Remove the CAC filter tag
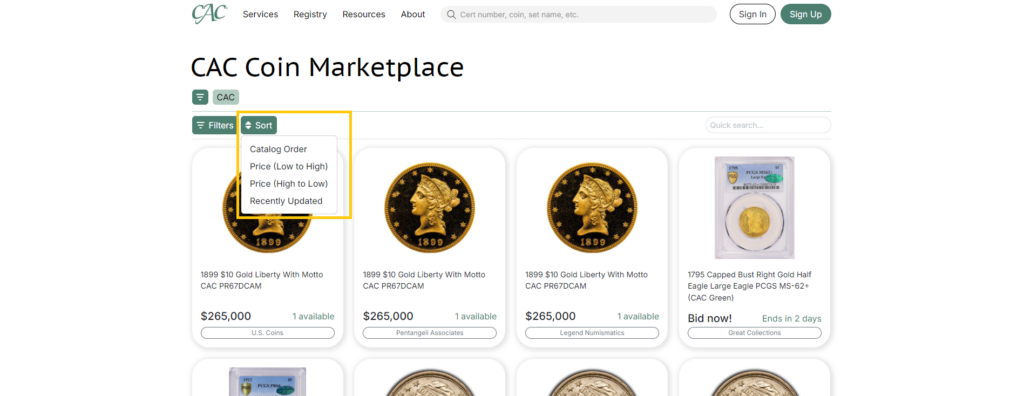 click(x=226, y=97)
